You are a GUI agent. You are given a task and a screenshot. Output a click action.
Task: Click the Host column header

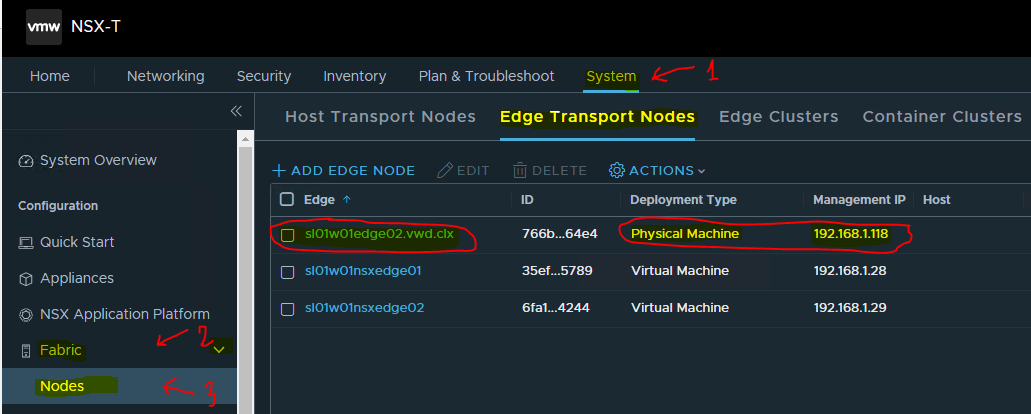tap(936, 200)
